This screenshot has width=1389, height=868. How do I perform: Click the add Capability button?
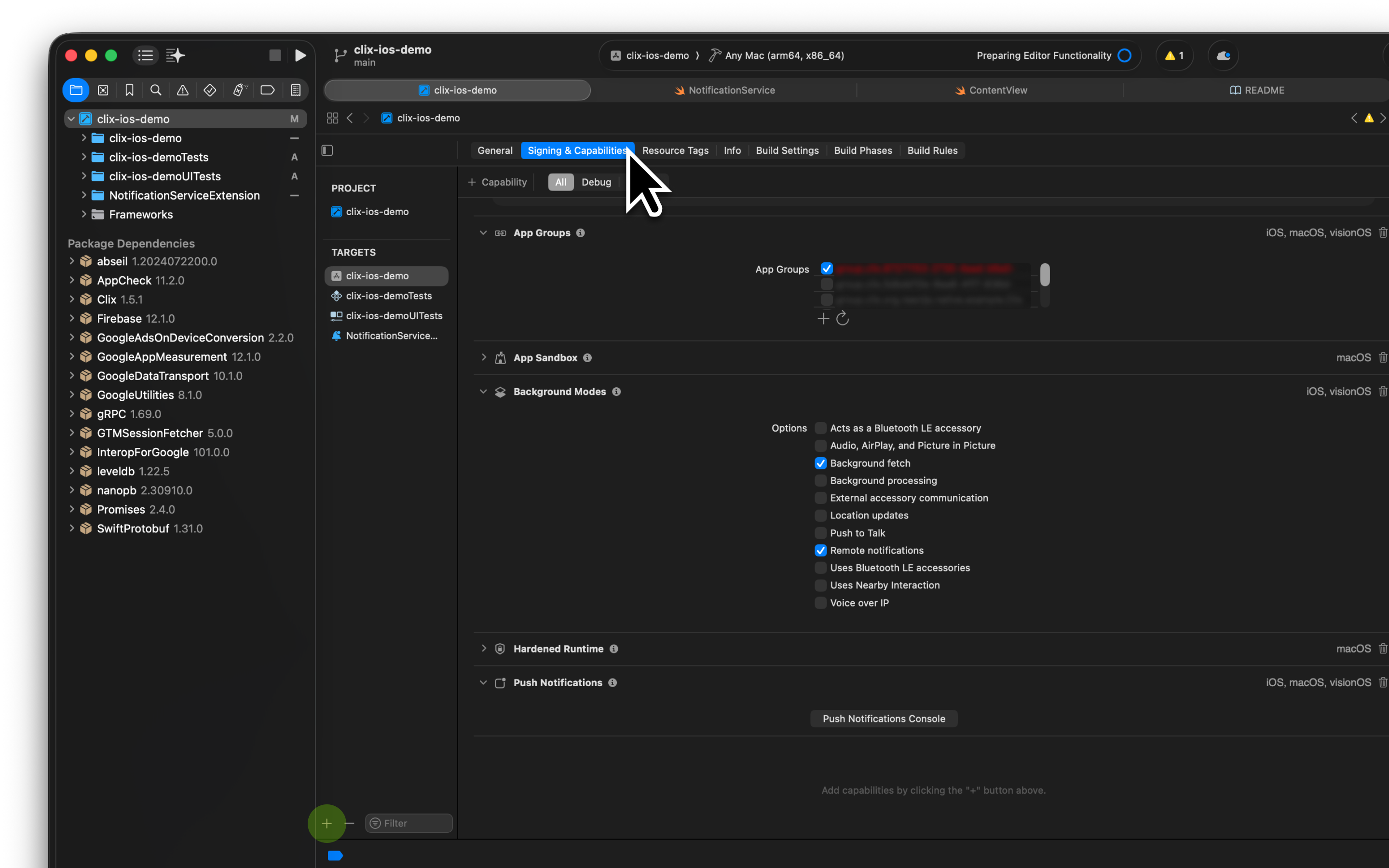(497, 182)
